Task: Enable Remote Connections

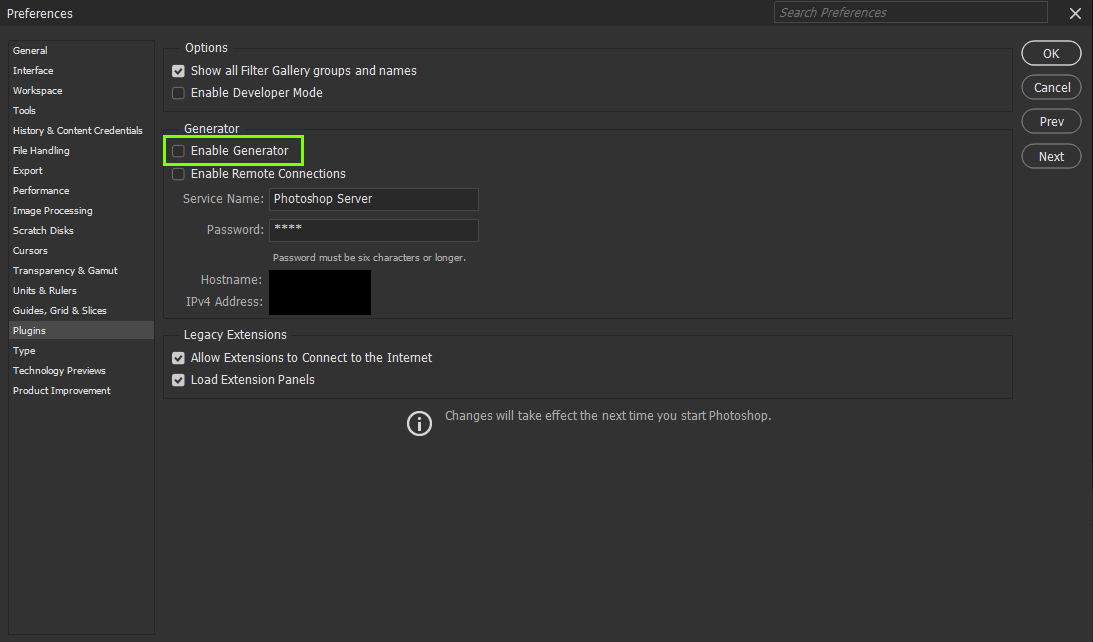Action: 178,173
